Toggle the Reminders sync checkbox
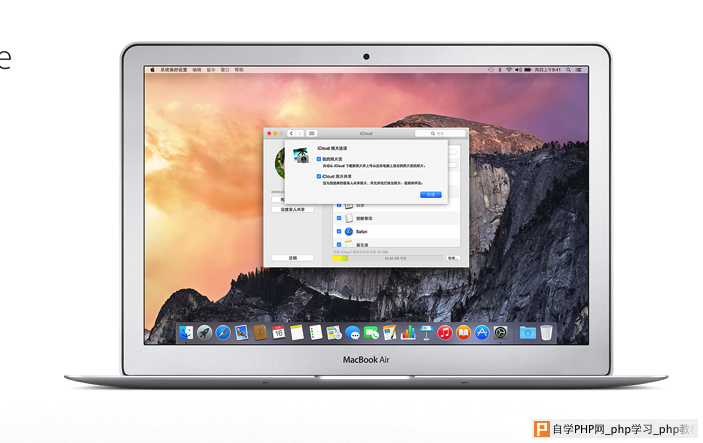Image resolution: width=703 pixels, height=443 pixels. (339, 218)
